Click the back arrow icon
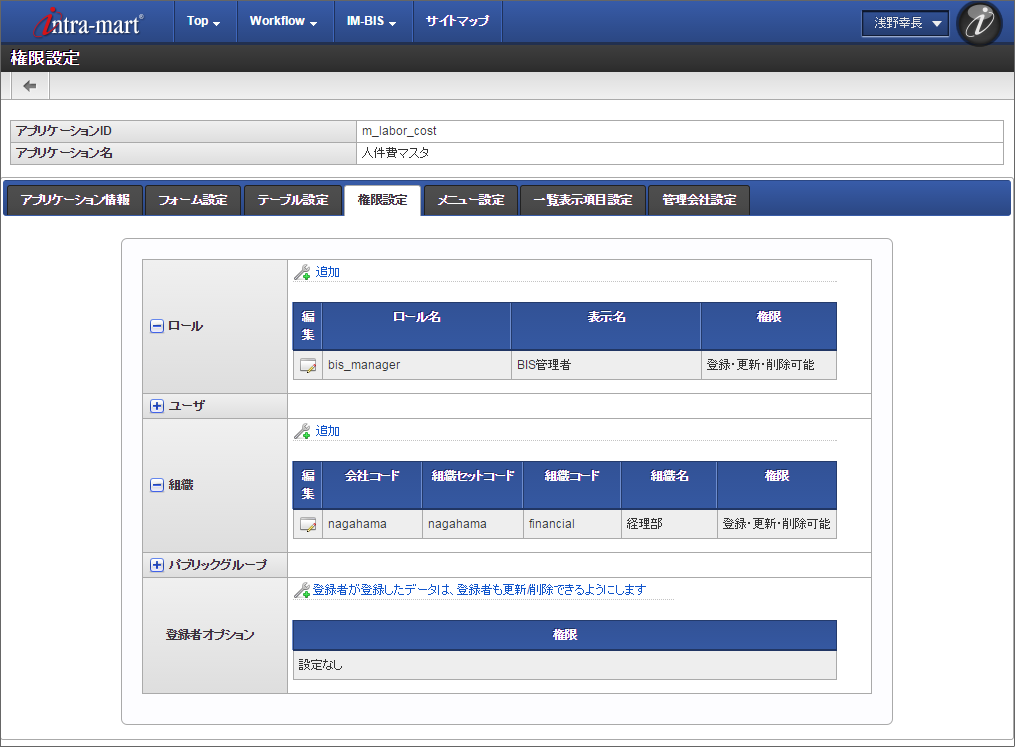1015x747 pixels. pyautogui.click(x=30, y=86)
